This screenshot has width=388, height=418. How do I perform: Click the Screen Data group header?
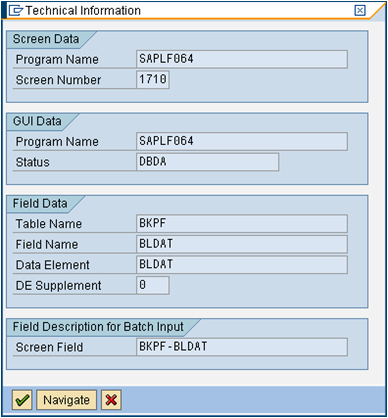(x=46, y=39)
